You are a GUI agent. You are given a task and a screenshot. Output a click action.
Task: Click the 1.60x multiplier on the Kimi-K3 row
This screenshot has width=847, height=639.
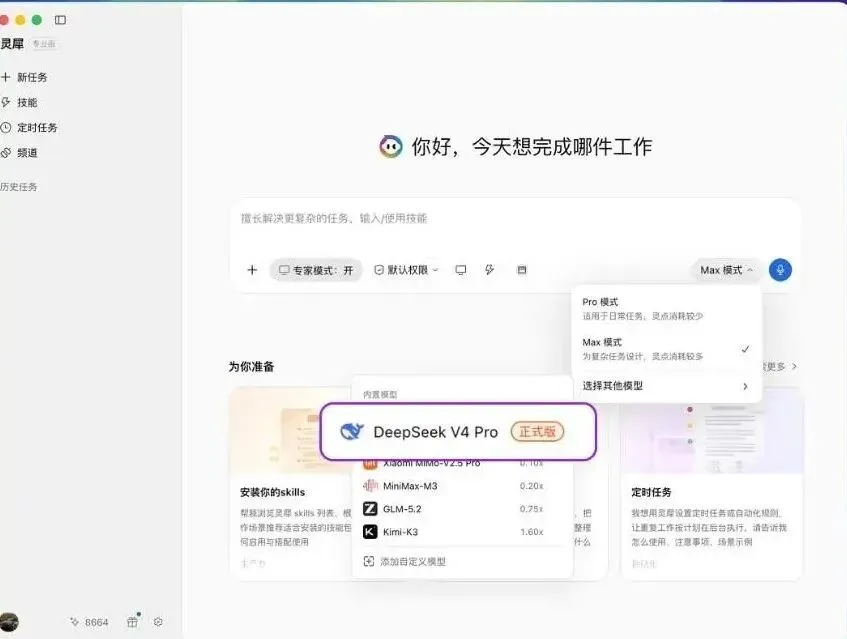click(x=532, y=532)
